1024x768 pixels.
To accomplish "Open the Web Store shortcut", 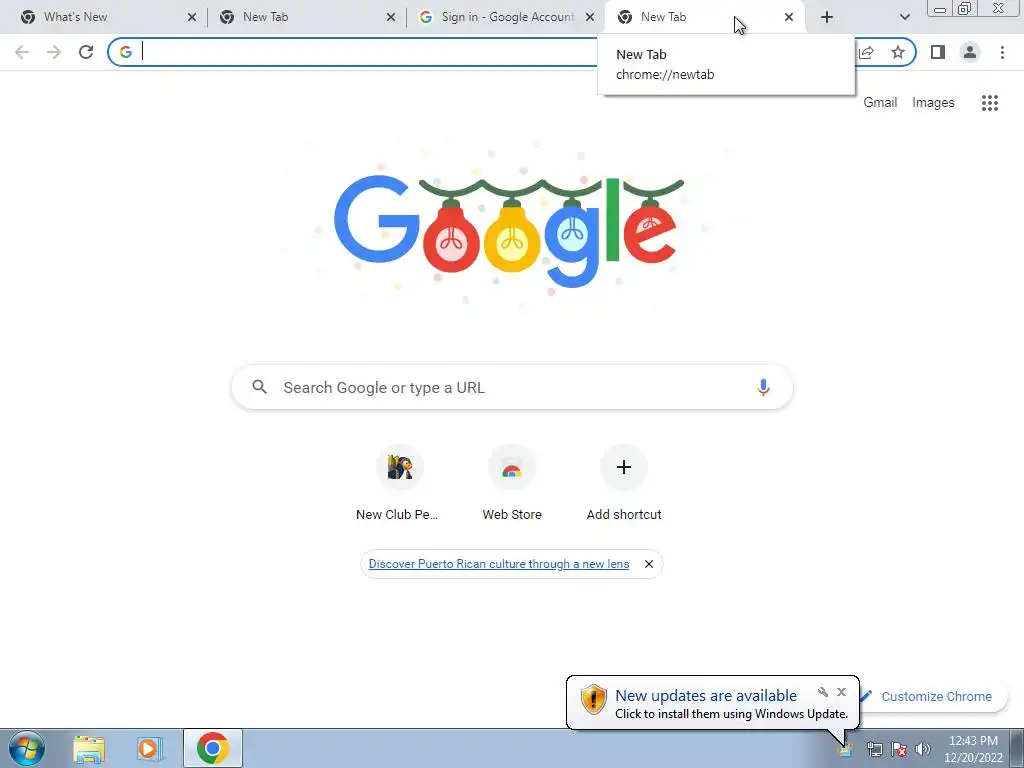I will (x=512, y=483).
